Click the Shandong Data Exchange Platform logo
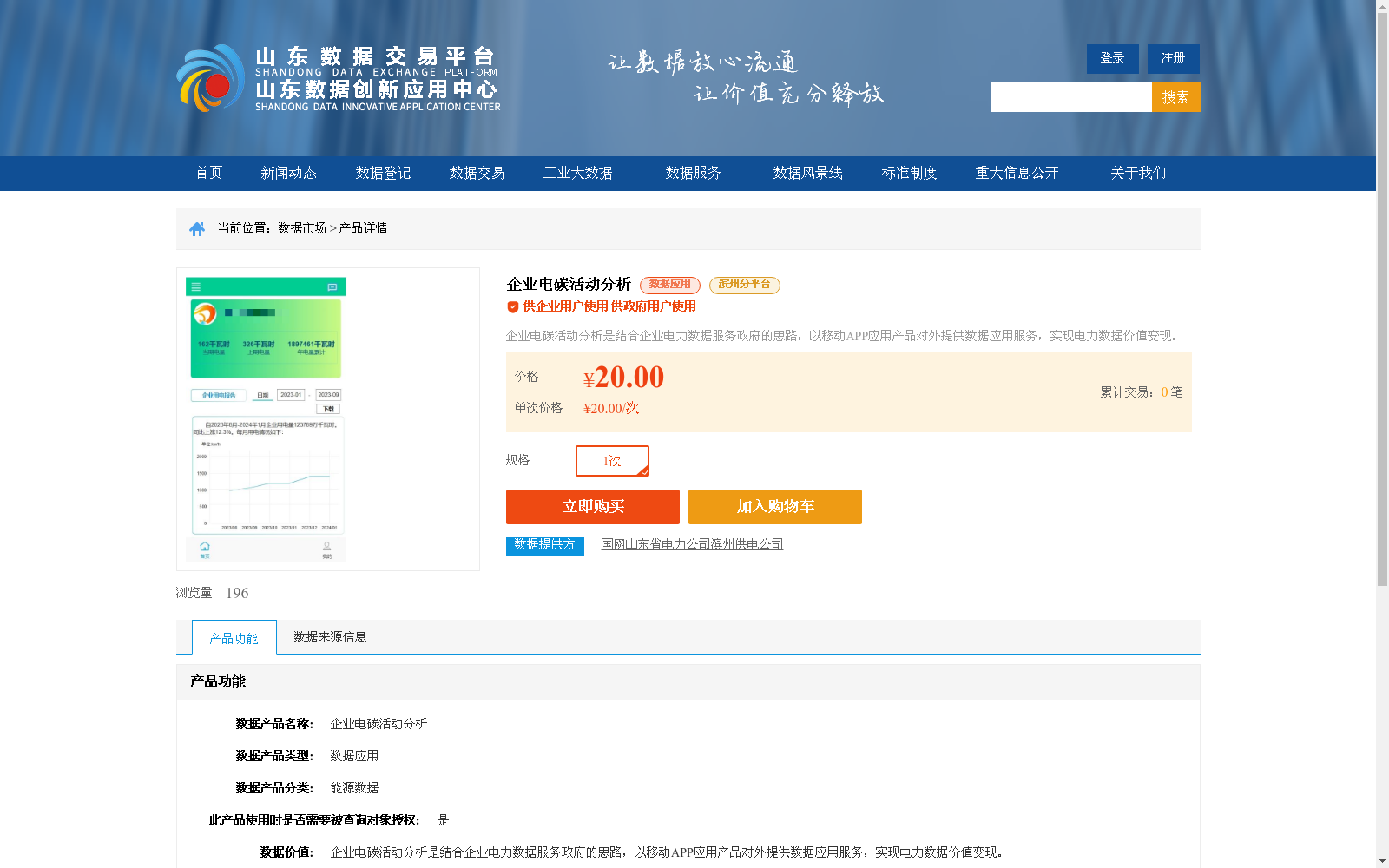 coord(339,78)
